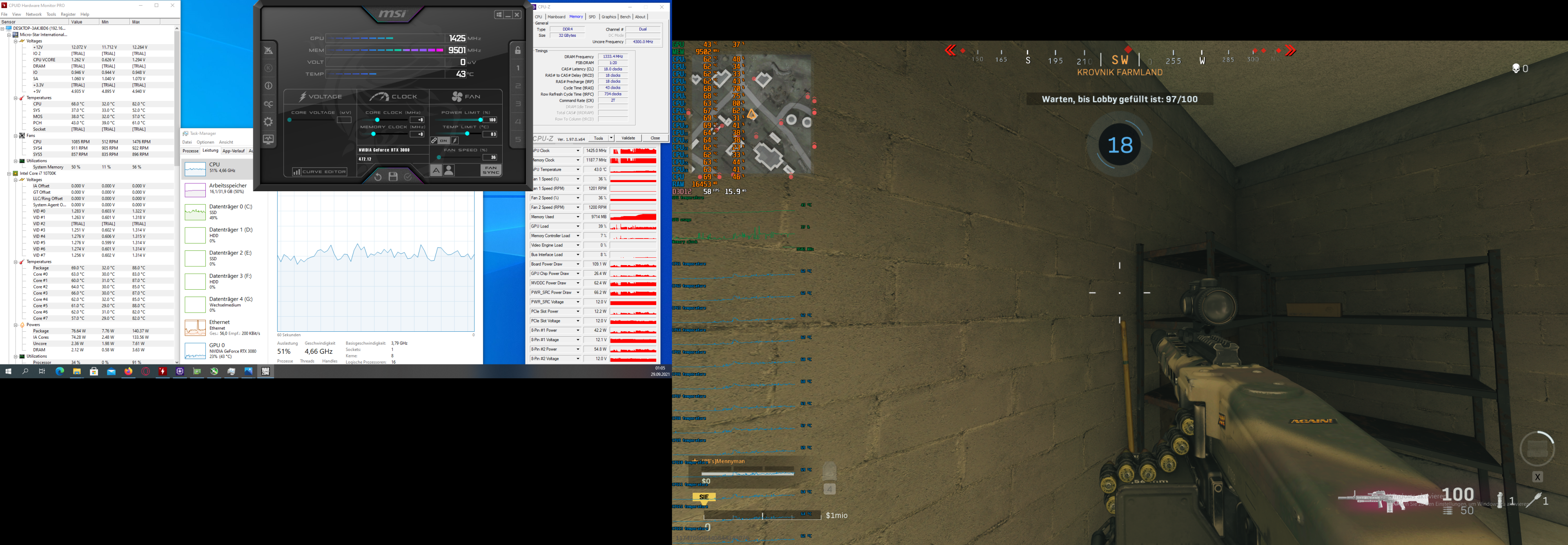
Task: Collapse the Intel Core i7 10700K Temperatures node
Action: click(16, 262)
